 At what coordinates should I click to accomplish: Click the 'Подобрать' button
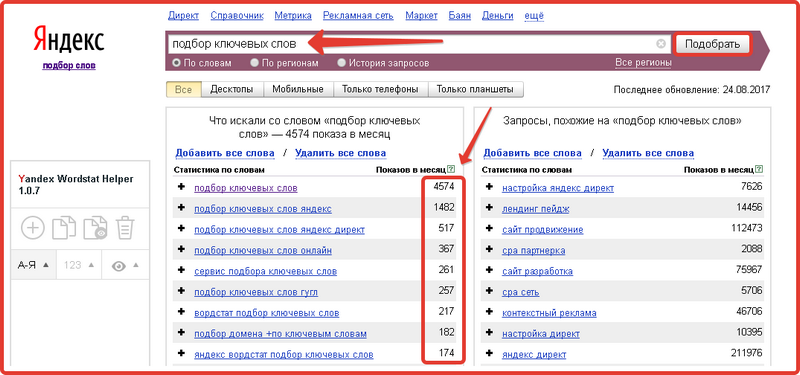point(712,44)
